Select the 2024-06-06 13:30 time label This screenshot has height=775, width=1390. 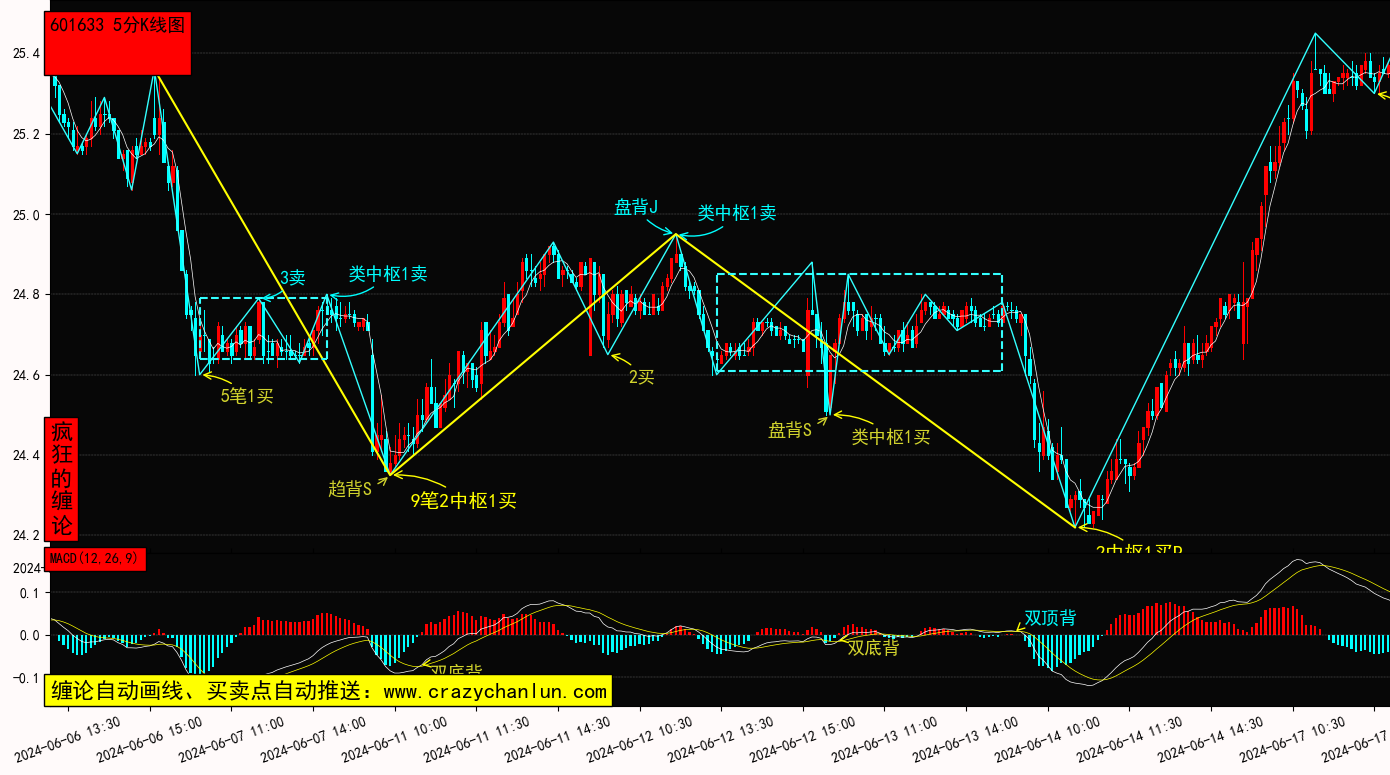tap(68, 739)
